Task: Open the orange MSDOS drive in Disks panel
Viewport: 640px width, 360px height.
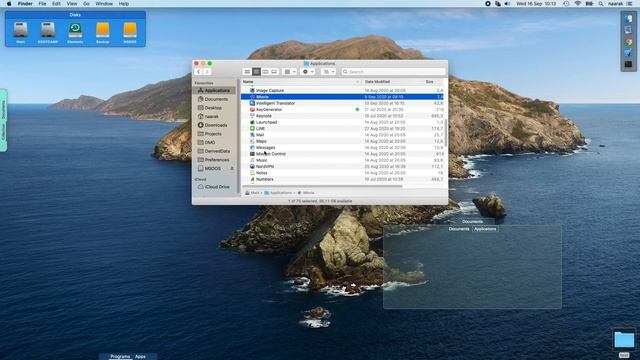Action: (130, 31)
